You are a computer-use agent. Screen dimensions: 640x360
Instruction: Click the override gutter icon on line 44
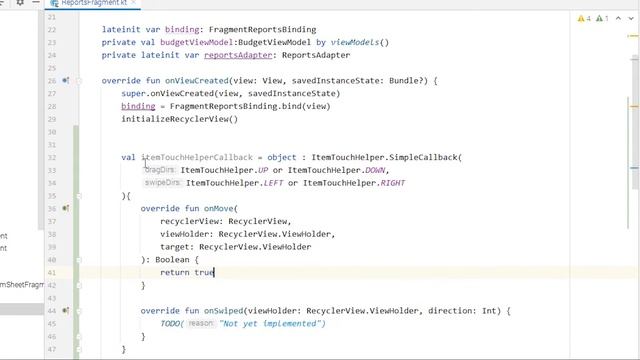pyautogui.click(x=65, y=311)
